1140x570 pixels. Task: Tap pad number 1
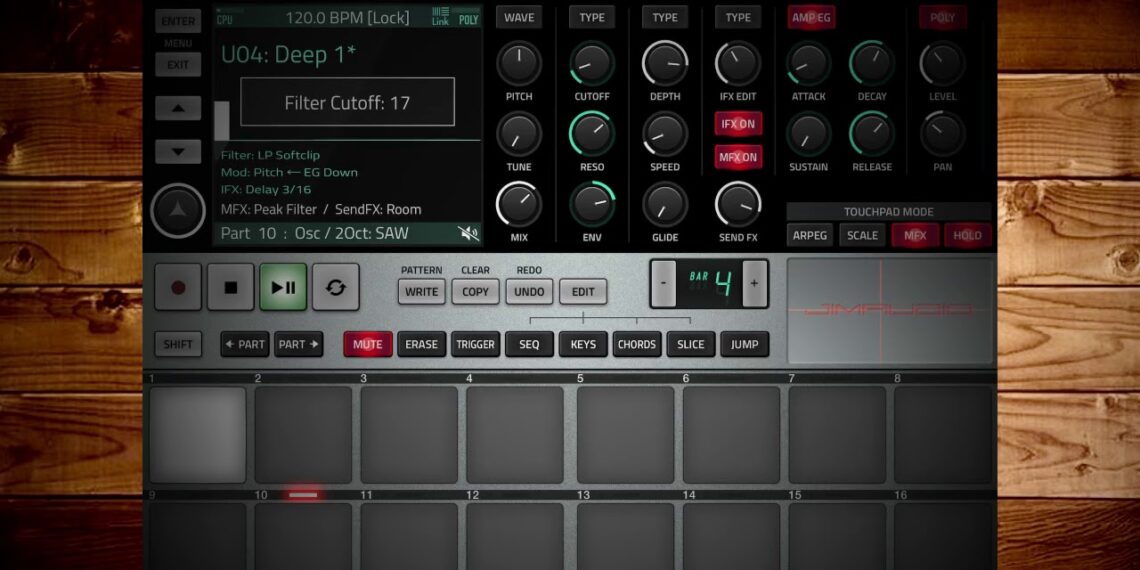tap(197, 435)
